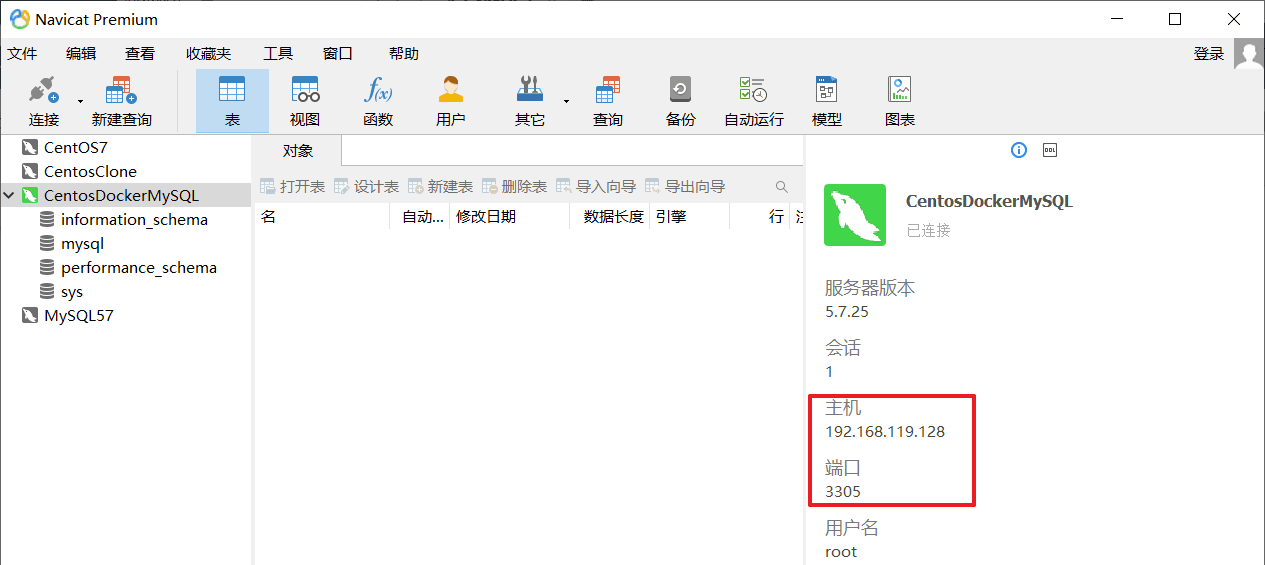Select the Backup (备份) toolbar icon
This screenshot has width=1265, height=565.
pyautogui.click(x=680, y=101)
